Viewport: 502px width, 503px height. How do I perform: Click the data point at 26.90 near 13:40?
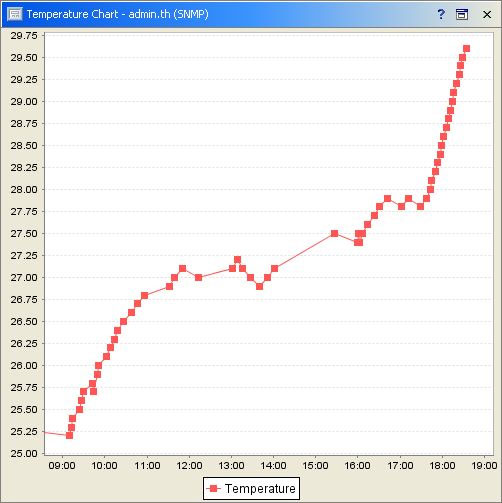coord(259,286)
